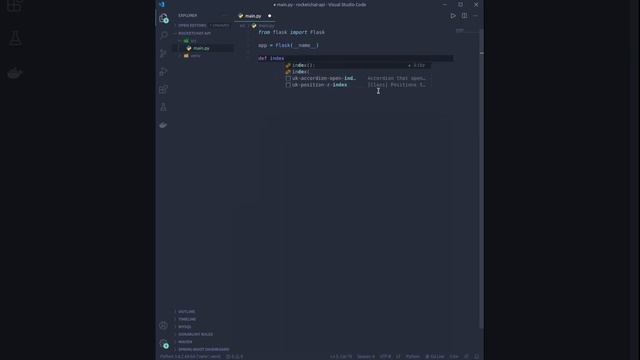Expand the Open Editors section
This screenshot has height=360, width=640.
tap(192, 25)
